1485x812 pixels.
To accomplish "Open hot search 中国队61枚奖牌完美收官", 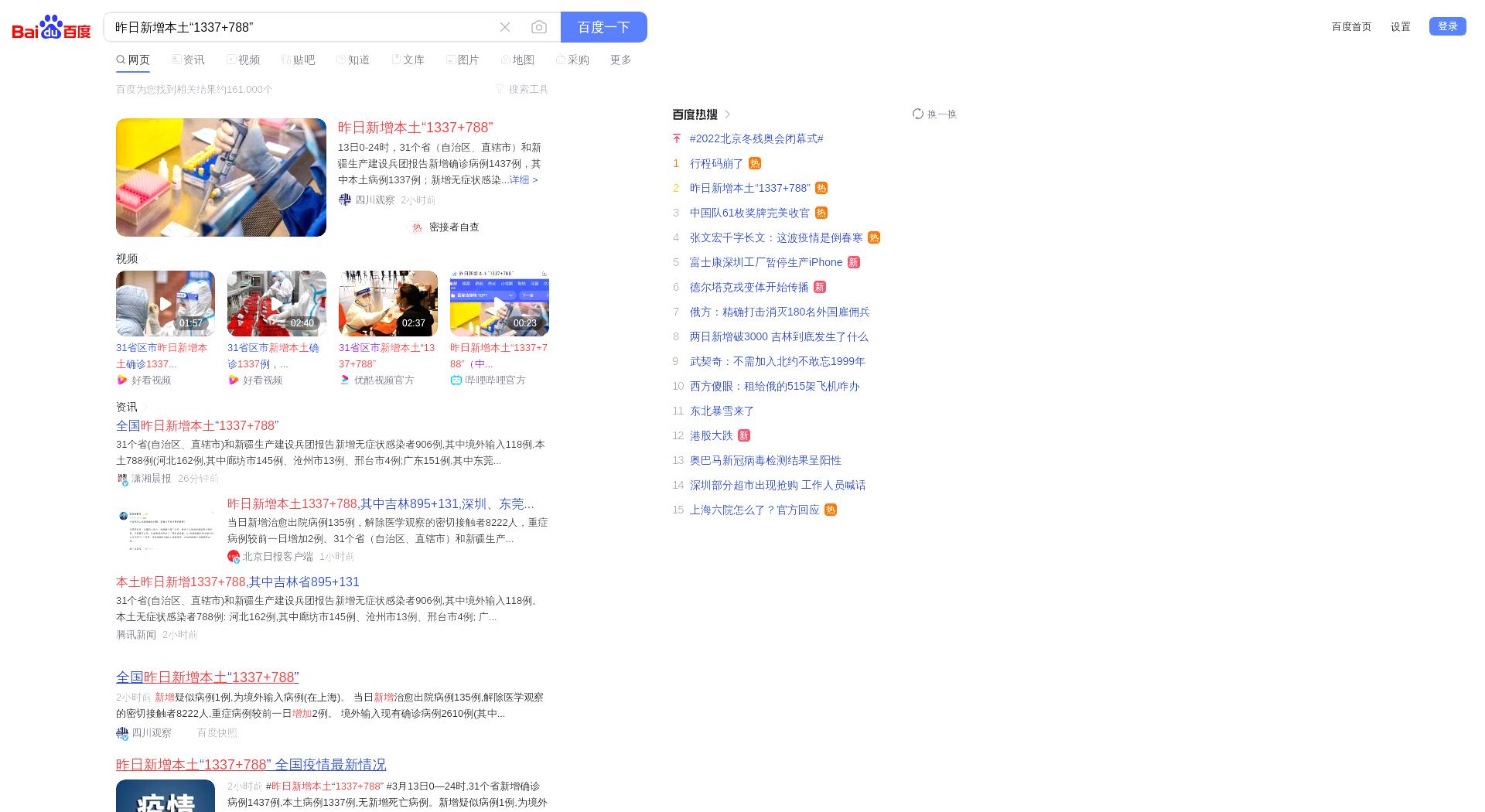I will coord(749,213).
